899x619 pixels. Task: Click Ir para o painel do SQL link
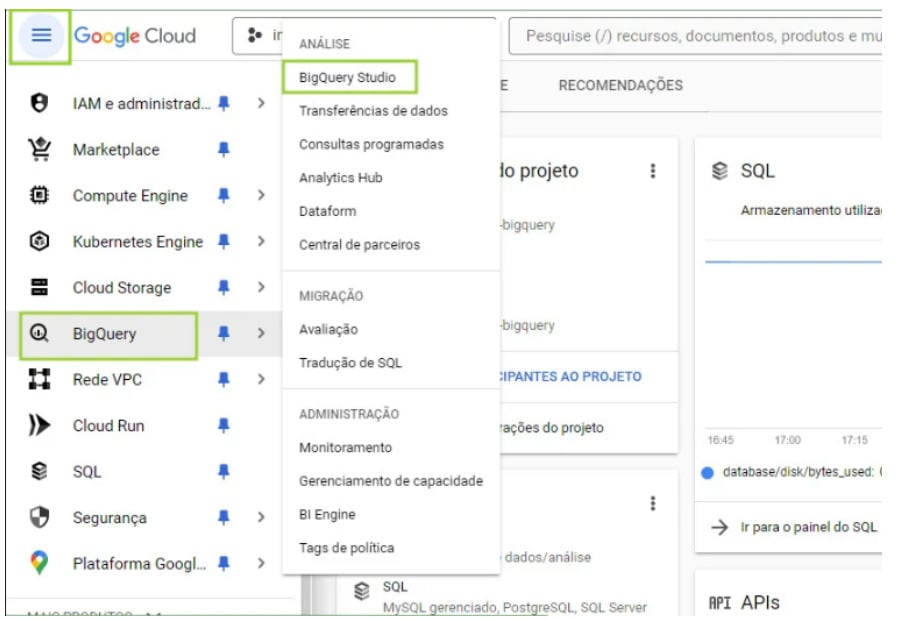[x=808, y=527]
